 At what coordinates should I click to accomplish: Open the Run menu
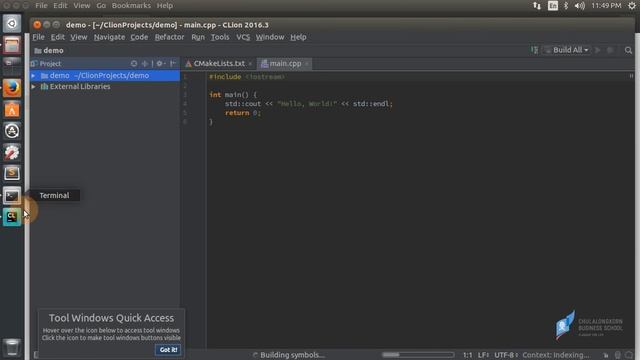(198, 37)
